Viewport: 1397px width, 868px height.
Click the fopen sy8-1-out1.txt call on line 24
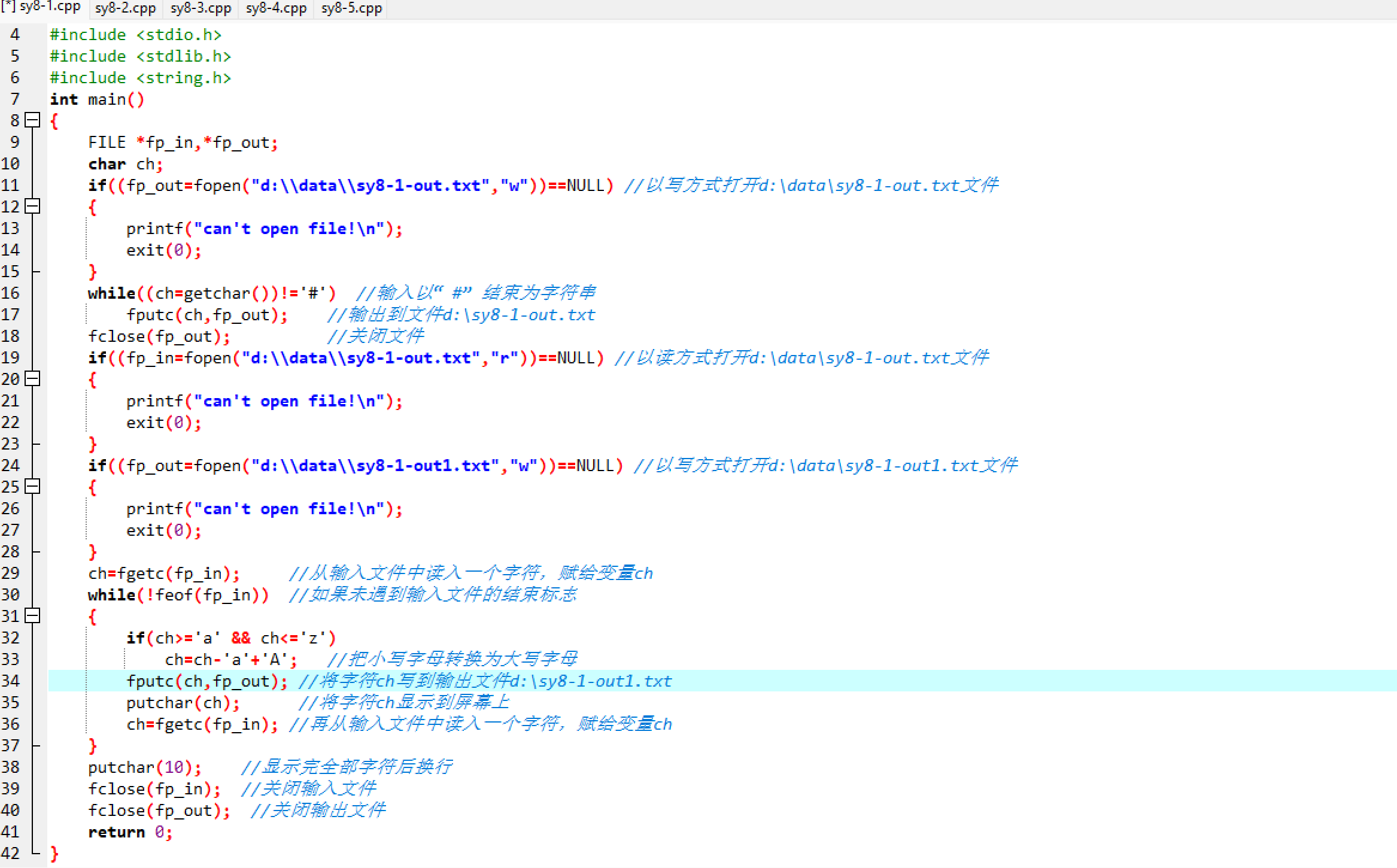pos(356,466)
